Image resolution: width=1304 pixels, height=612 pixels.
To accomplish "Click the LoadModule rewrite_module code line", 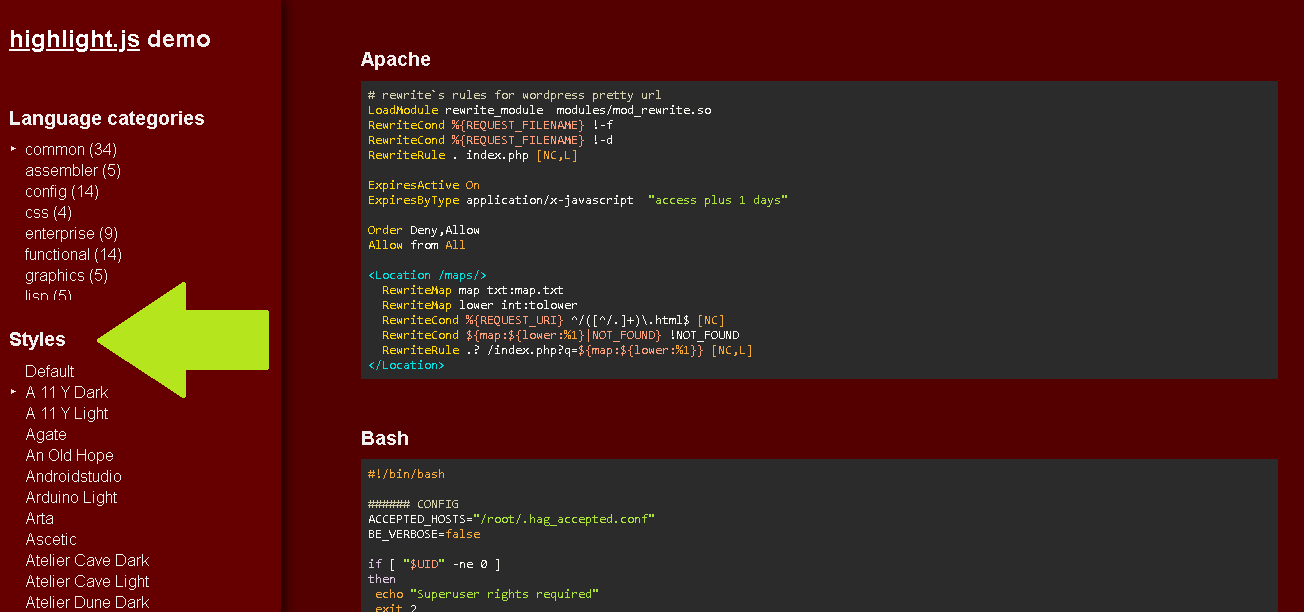I will click(540, 110).
